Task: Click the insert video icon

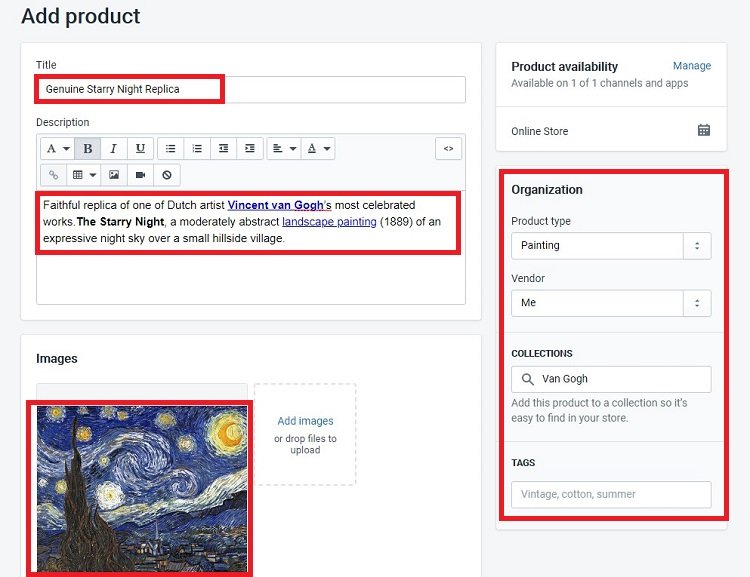Action: point(140,175)
